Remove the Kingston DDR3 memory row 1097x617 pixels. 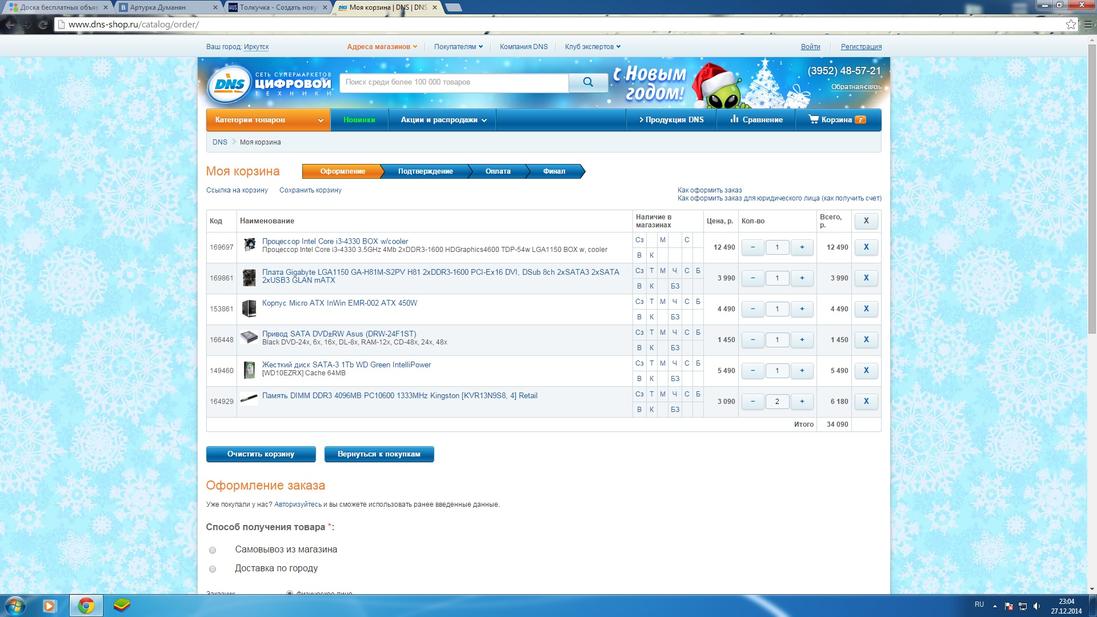[x=866, y=401]
